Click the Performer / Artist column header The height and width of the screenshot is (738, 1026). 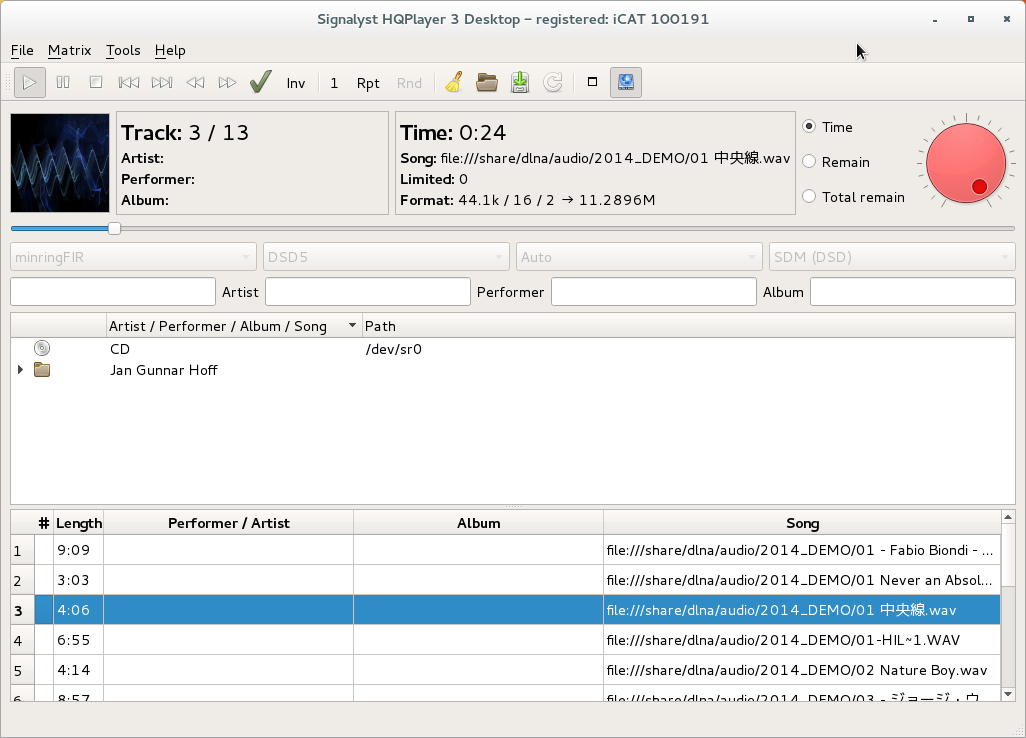(228, 523)
